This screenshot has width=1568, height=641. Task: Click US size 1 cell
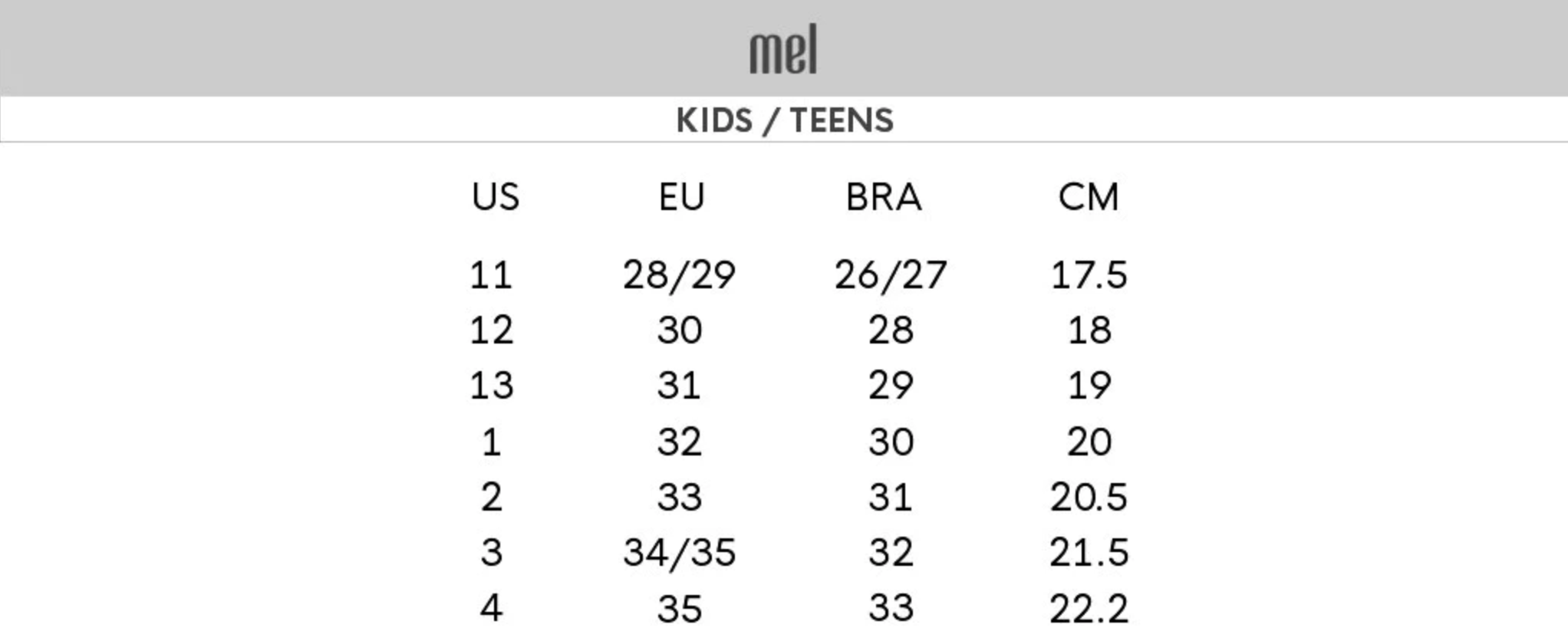coord(491,442)
